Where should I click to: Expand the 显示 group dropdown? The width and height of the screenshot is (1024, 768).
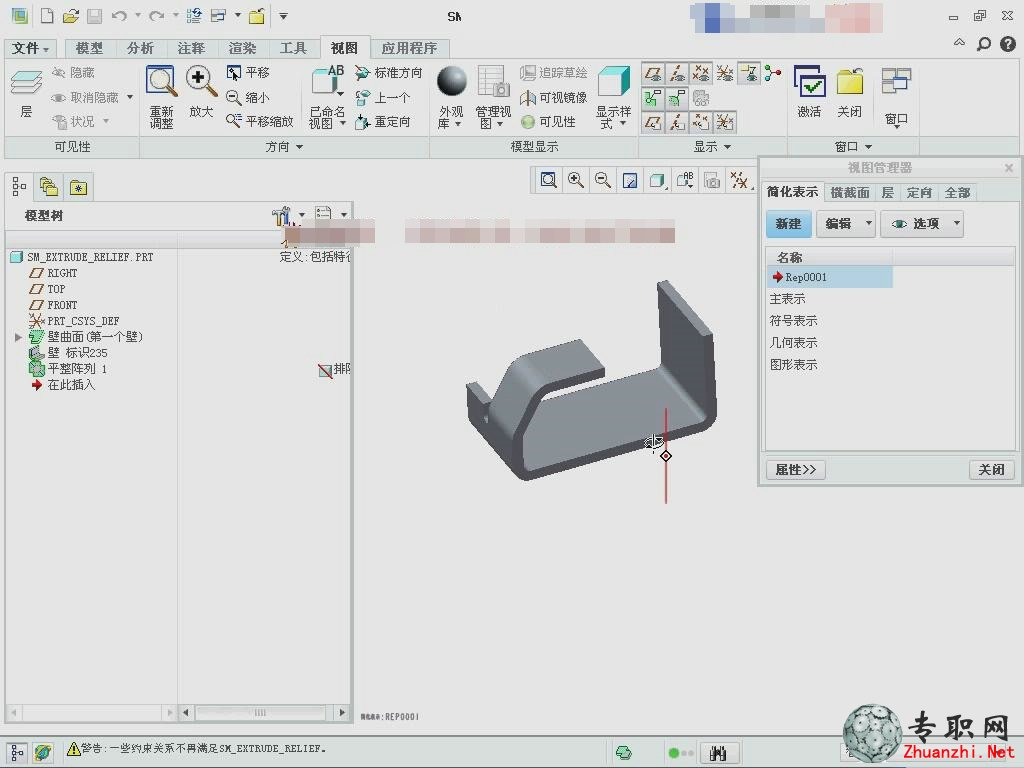coord(712,147)
